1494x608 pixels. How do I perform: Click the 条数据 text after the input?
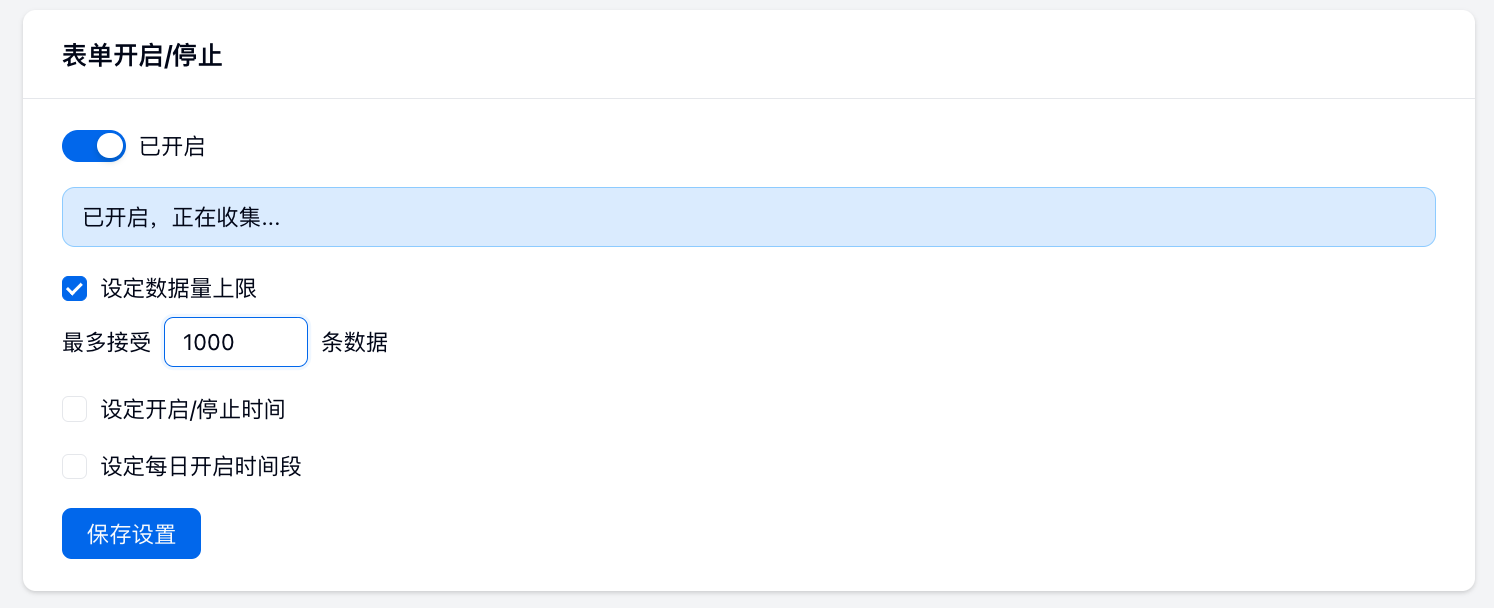pyautogui.click(x=355, y=342)
